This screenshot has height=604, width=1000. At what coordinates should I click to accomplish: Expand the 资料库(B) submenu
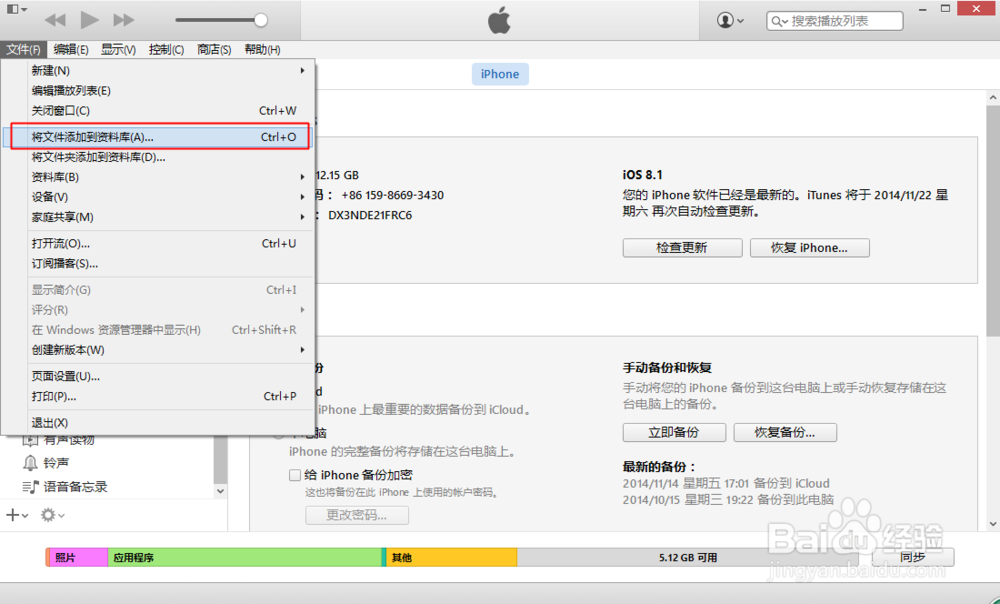158,177
